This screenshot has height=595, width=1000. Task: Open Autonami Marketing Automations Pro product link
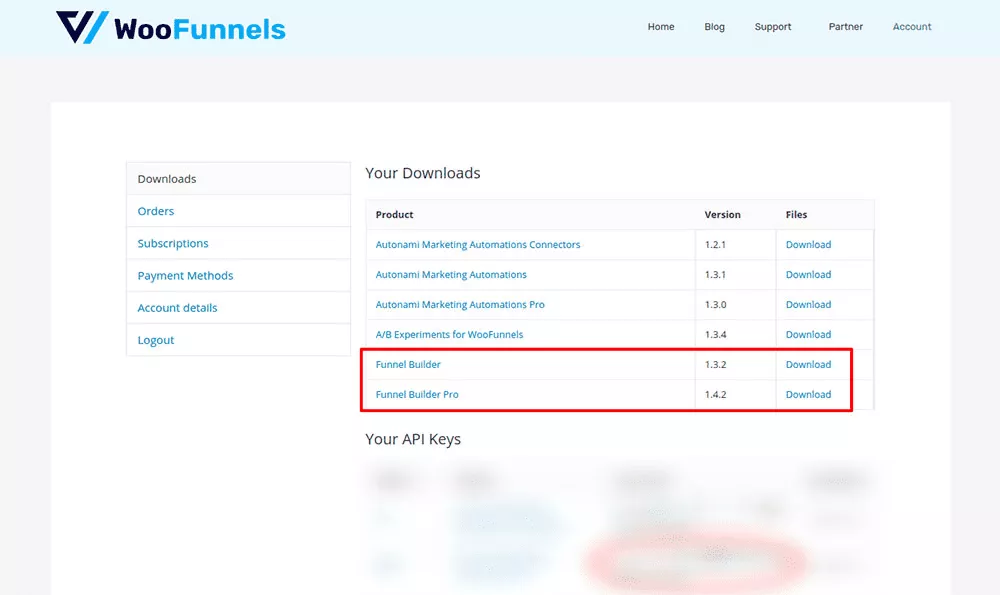460,304
